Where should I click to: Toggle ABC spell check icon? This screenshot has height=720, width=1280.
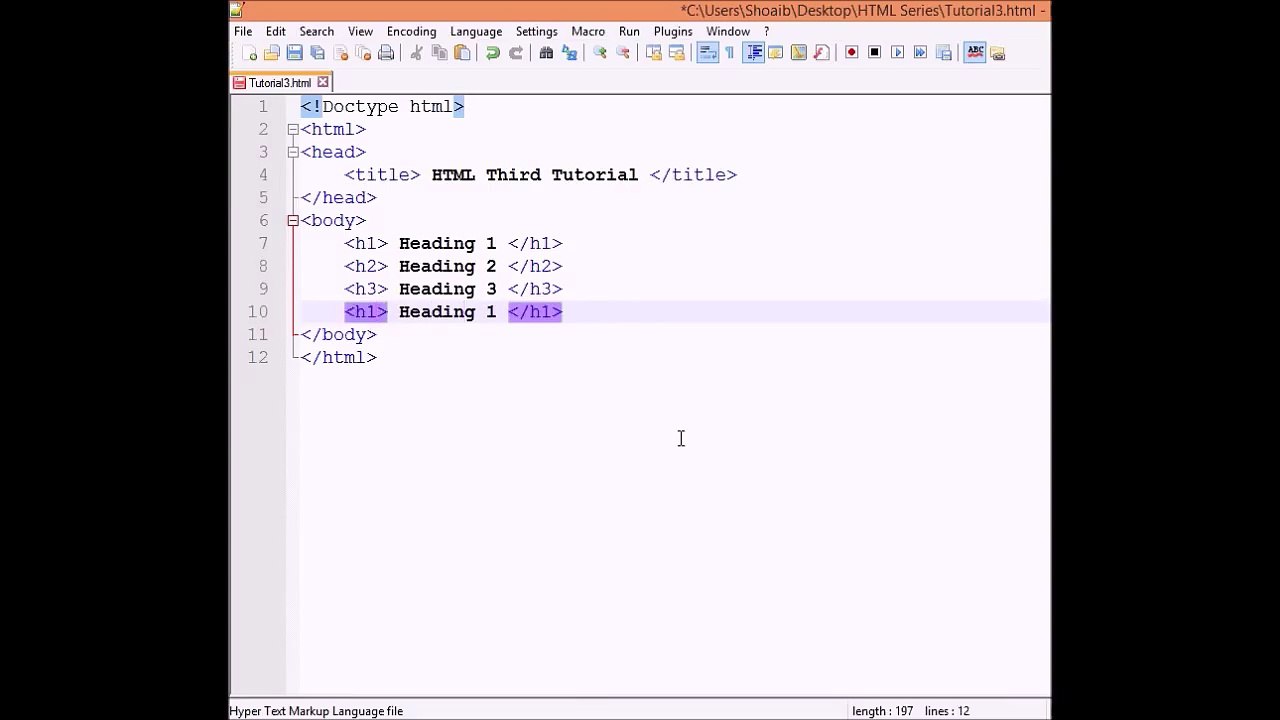click(975, 53)
